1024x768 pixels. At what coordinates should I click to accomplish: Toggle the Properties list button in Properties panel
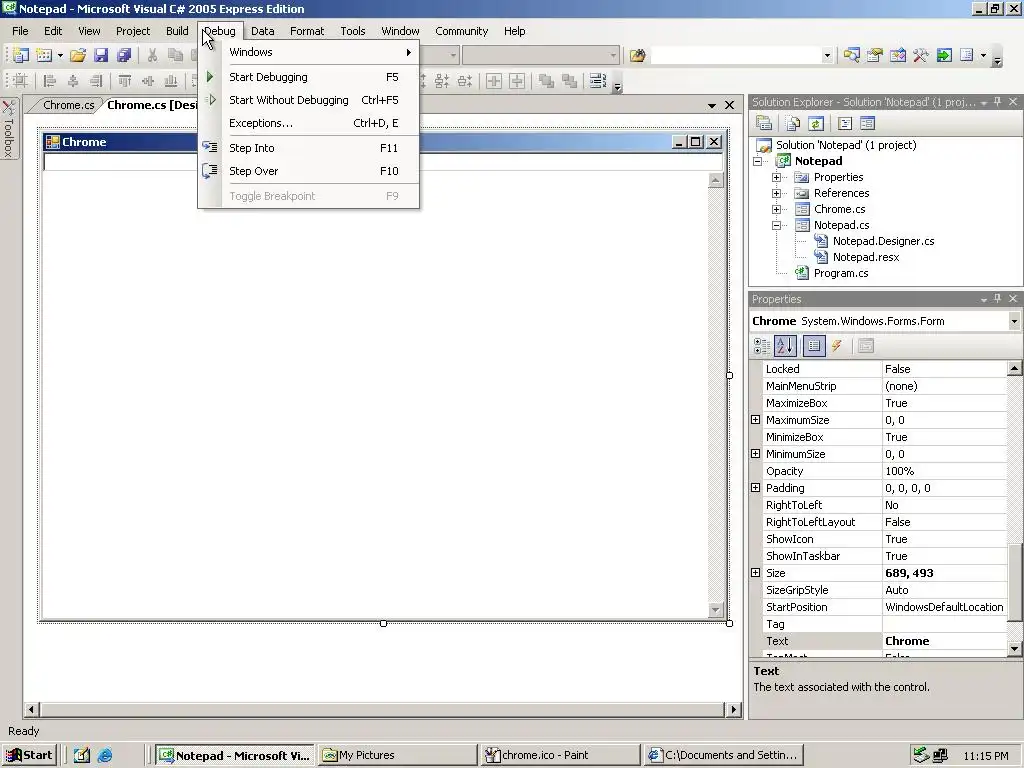click(x=814, y=346)
